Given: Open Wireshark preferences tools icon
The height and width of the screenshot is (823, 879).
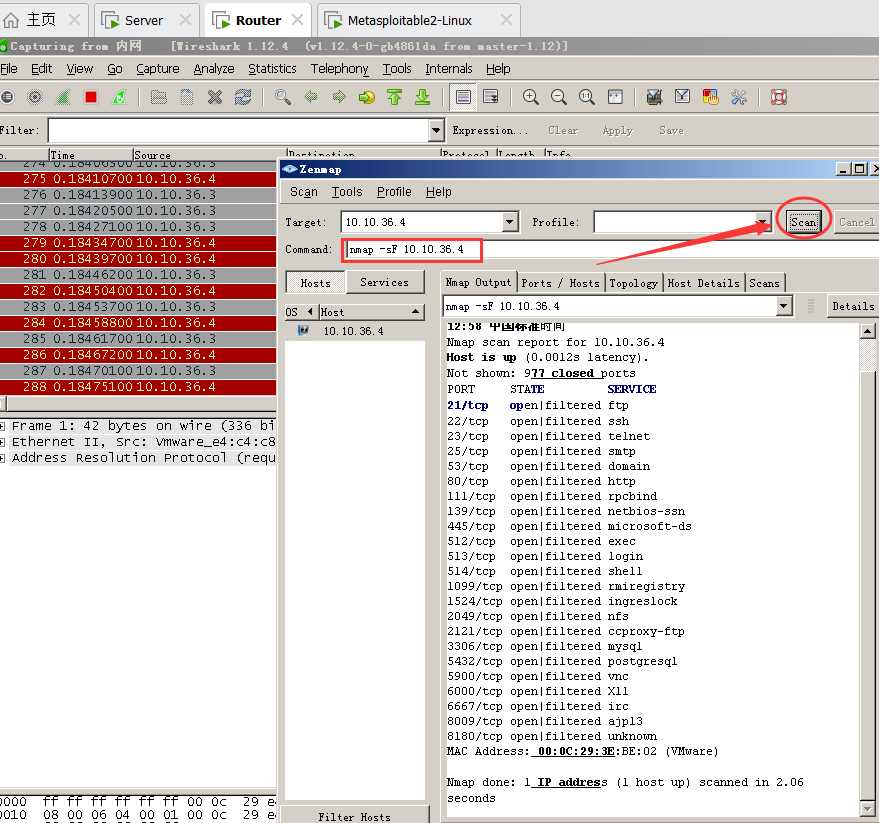Looking at the screenshot, I should [x=739, y=97].
